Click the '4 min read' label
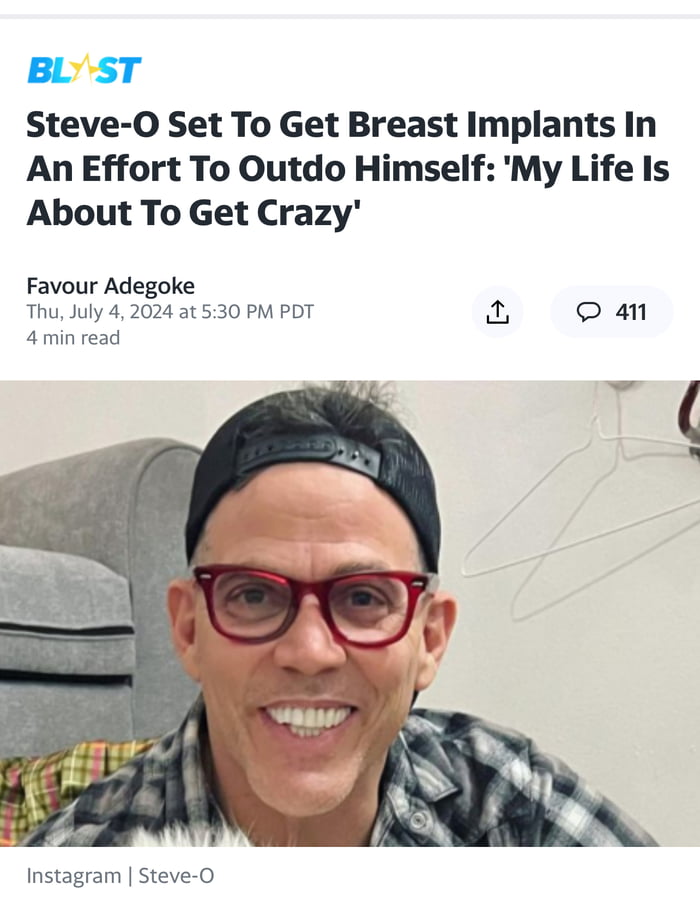 (x=73, y=338)
